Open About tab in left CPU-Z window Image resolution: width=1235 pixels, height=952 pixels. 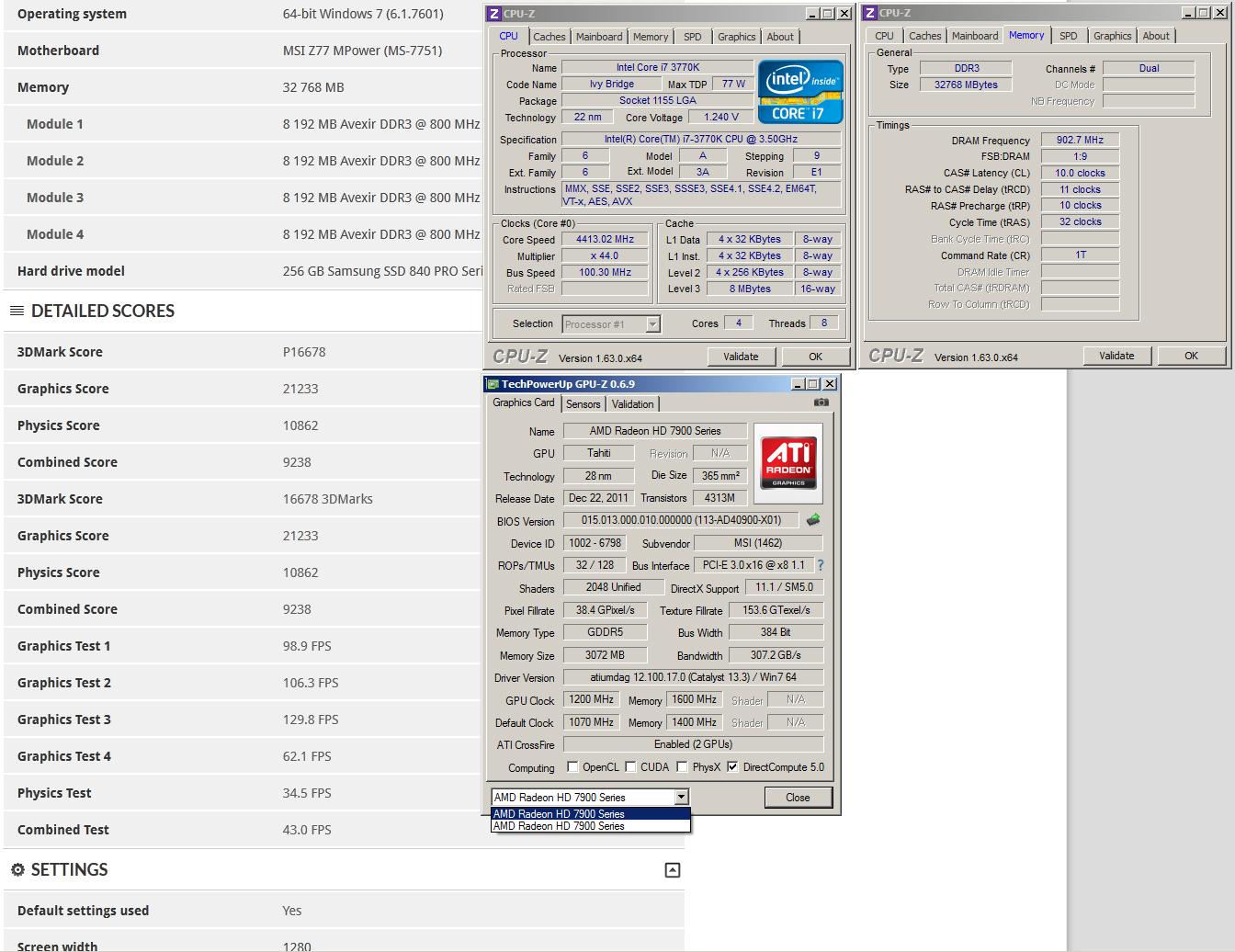click(x=780, y=37)
